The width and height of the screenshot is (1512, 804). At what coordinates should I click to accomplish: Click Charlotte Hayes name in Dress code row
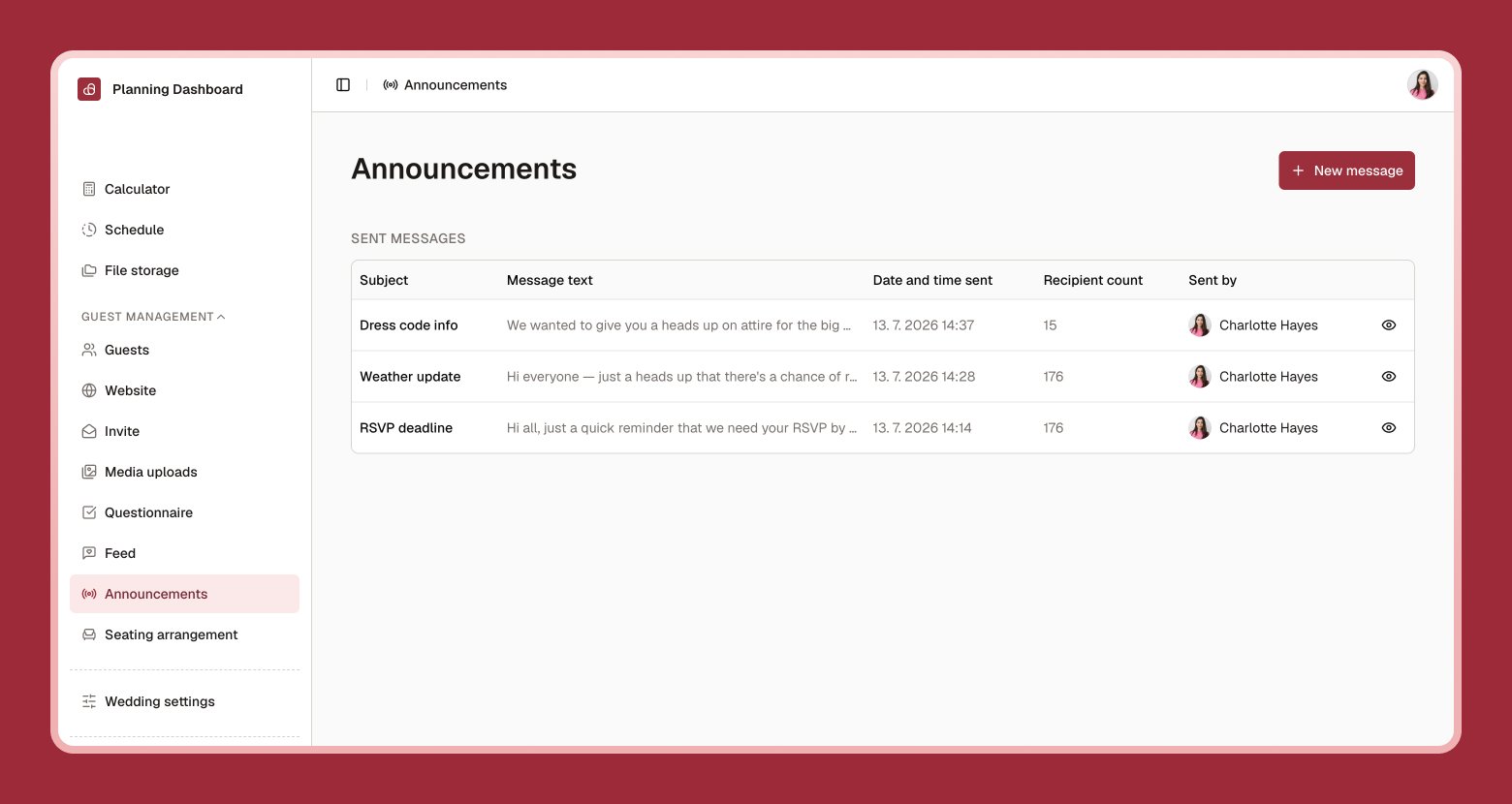(1269, 325)
